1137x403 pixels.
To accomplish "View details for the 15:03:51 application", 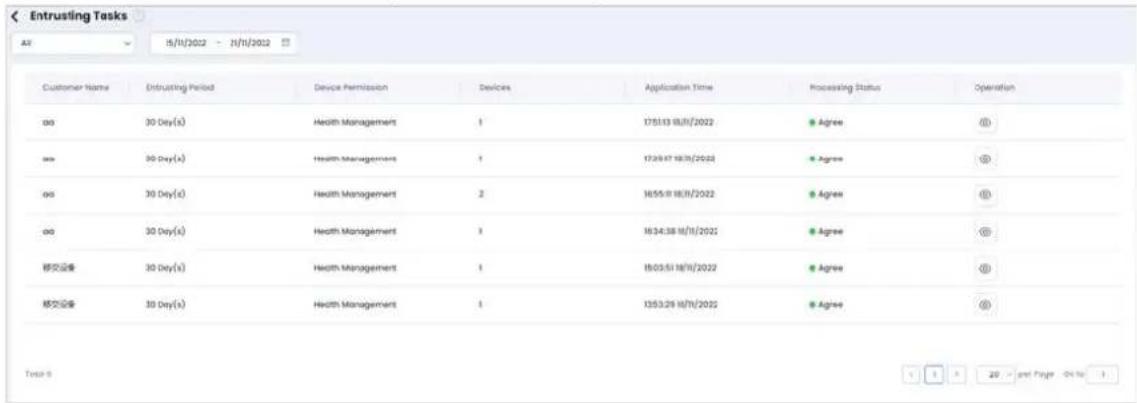I will [985, 268].
